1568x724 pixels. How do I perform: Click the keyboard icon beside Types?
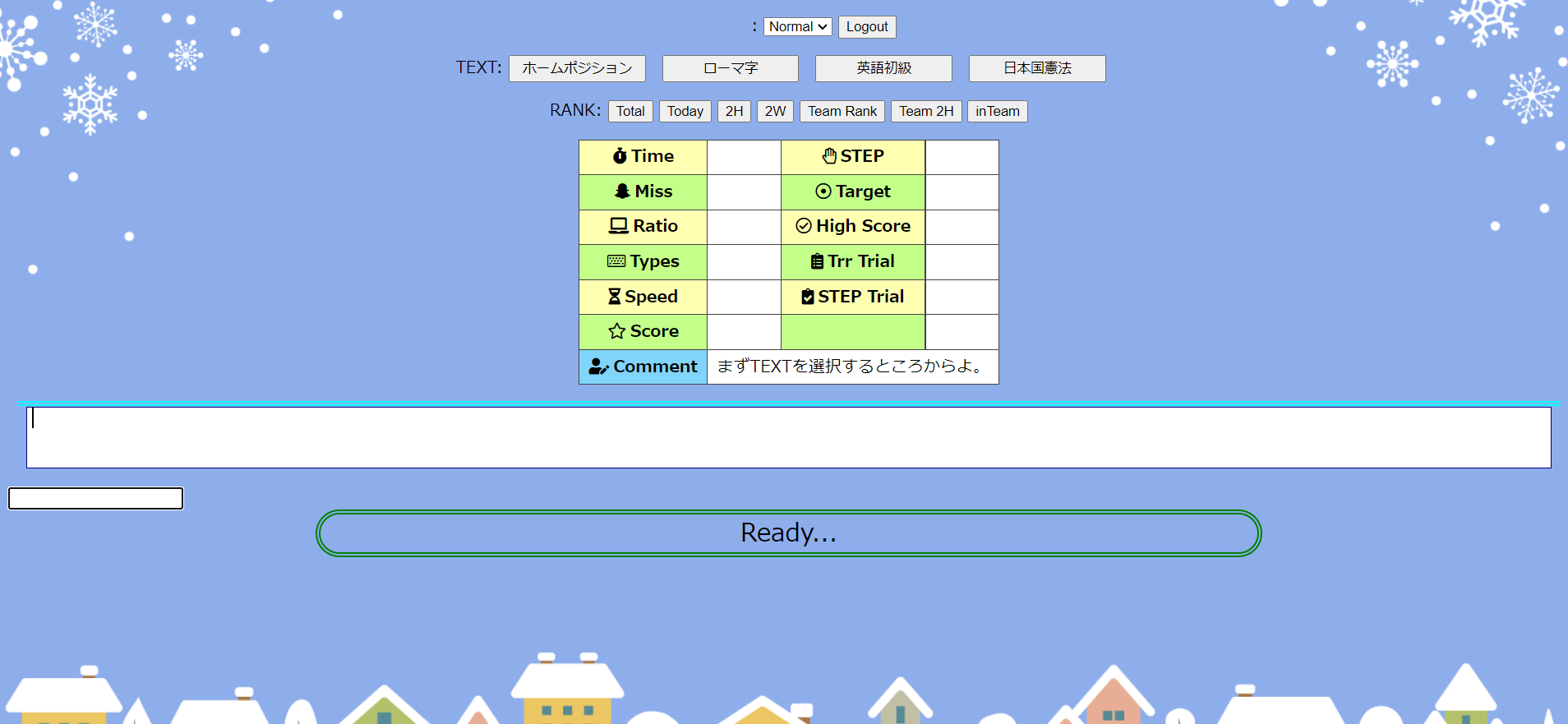click(x=616, y=261)
